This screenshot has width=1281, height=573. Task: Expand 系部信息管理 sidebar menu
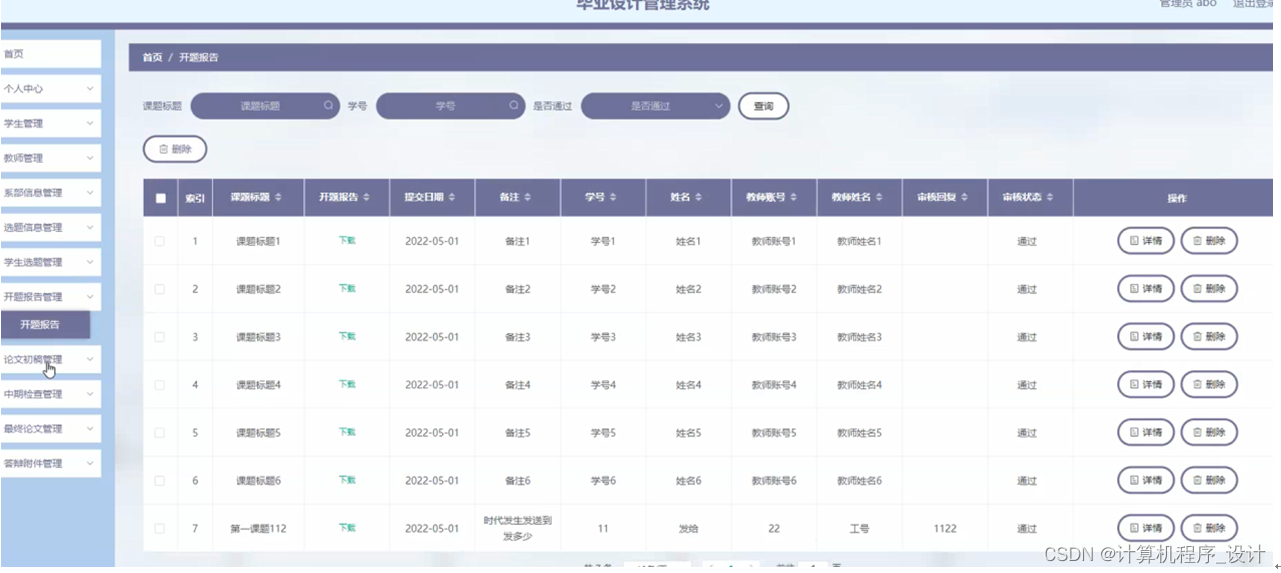[x=50, y=193]
